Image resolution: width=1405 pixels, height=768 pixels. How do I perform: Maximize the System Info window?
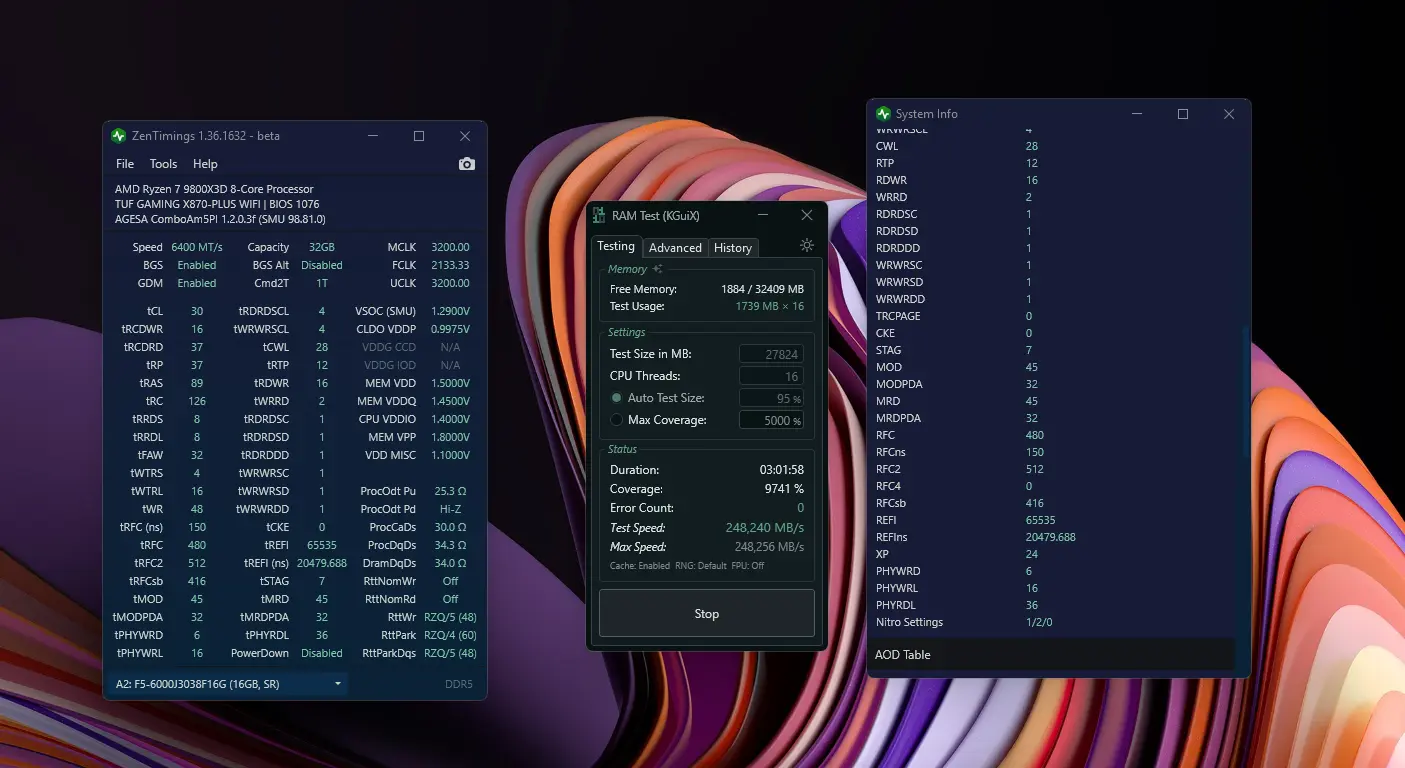pyautogui.click(x=1183, y=114)
